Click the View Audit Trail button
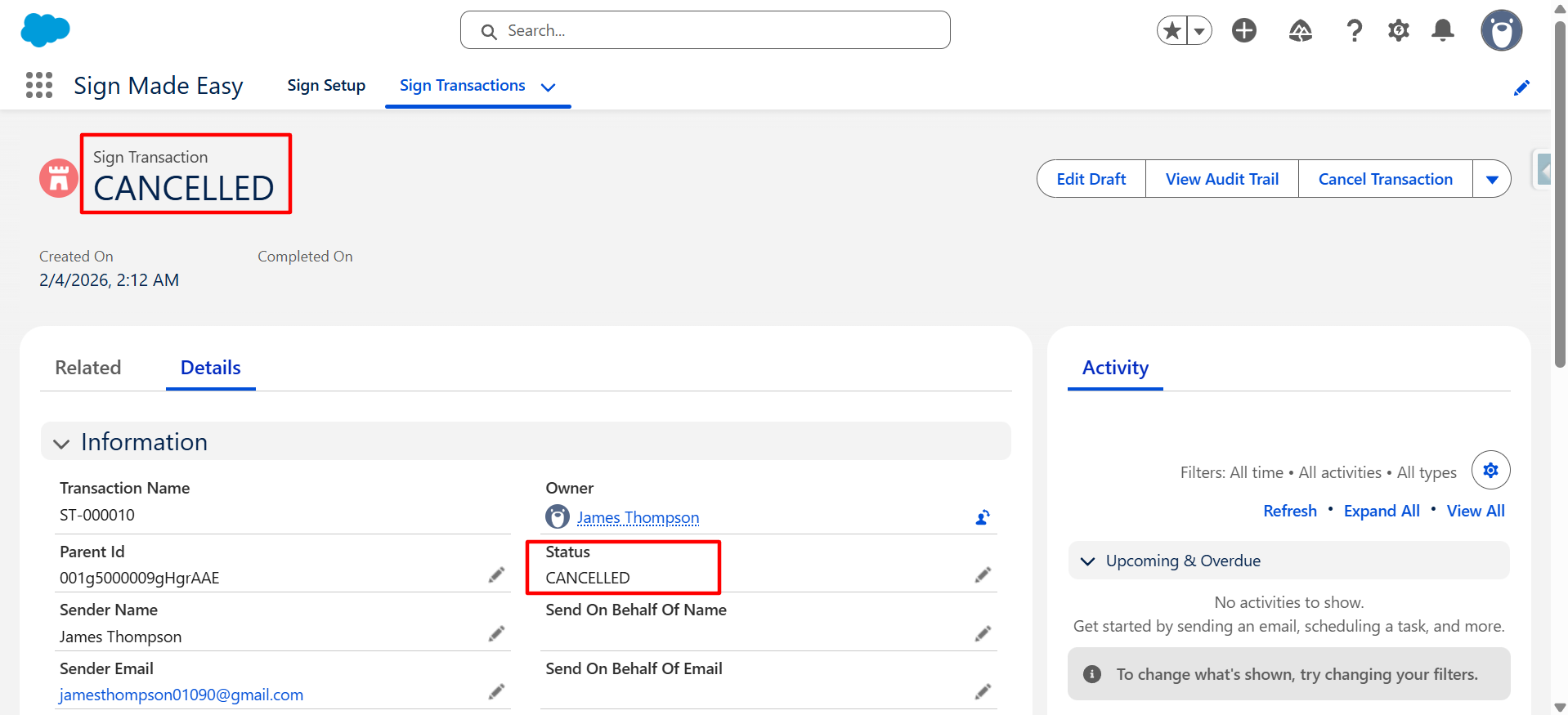The width and height of the screenshot is (1568, 715). (1221, 179)
